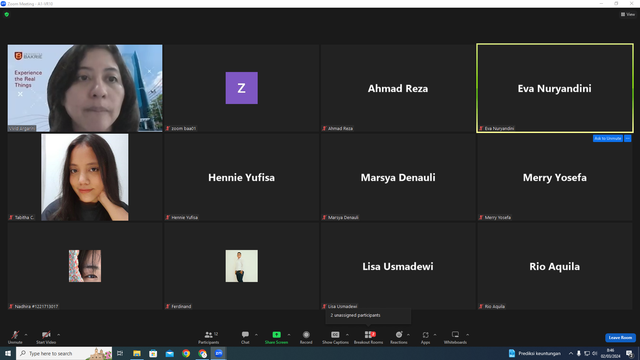Image resolution: width=640 pixels, height=360 pixels.
Task: Expand audio options arrow next to Unmute
Action: click(x=26, y=335)
